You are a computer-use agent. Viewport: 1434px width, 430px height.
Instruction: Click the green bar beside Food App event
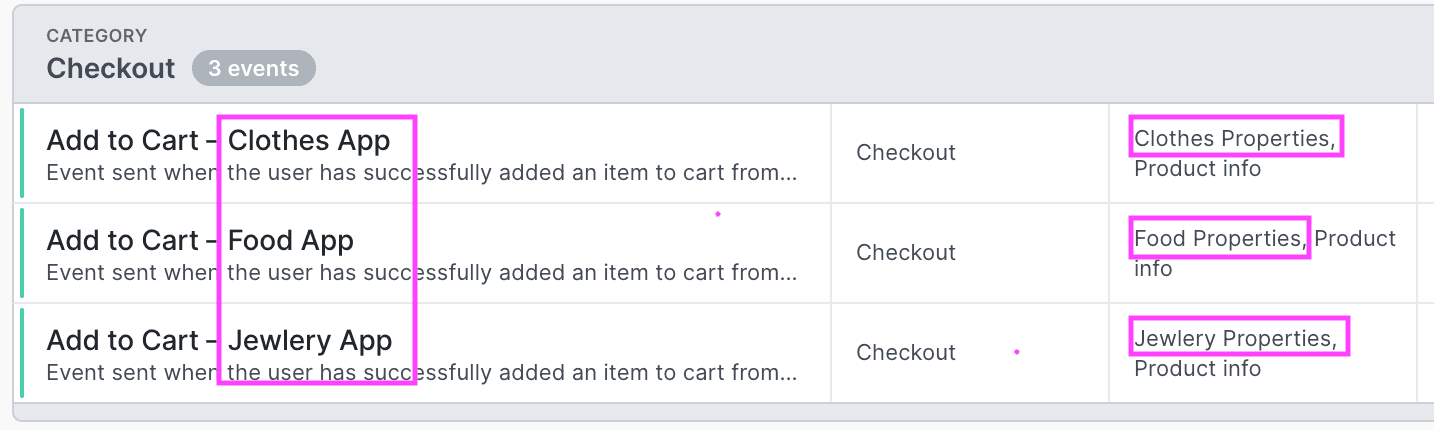(21, 253)
